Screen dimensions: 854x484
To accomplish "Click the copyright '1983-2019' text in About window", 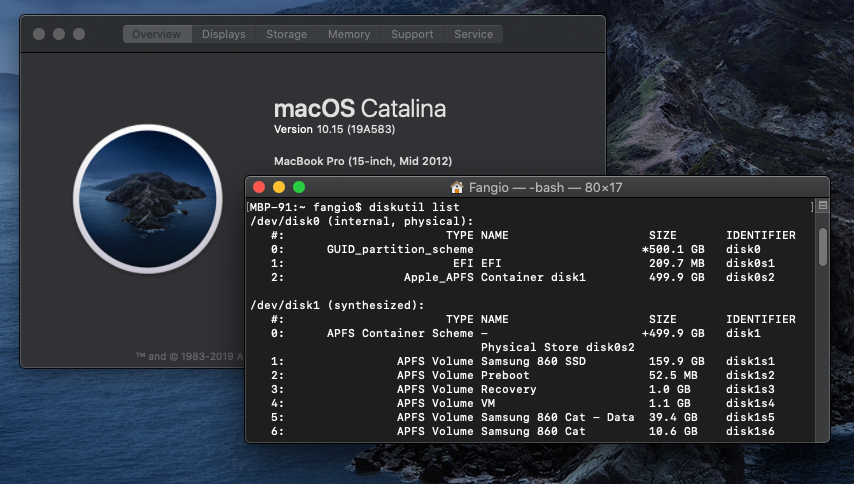I will point(207,357).
